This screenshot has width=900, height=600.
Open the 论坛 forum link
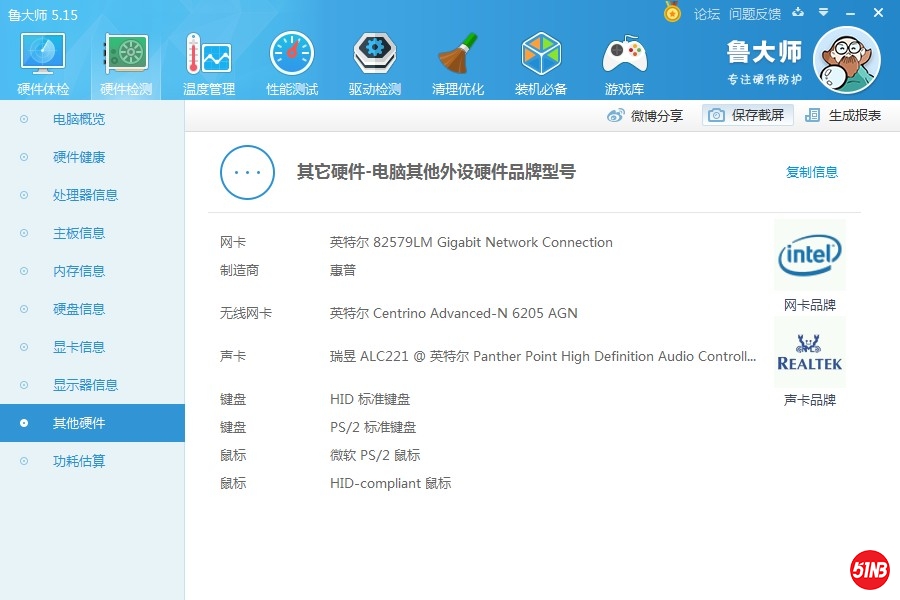coord(706,14)
